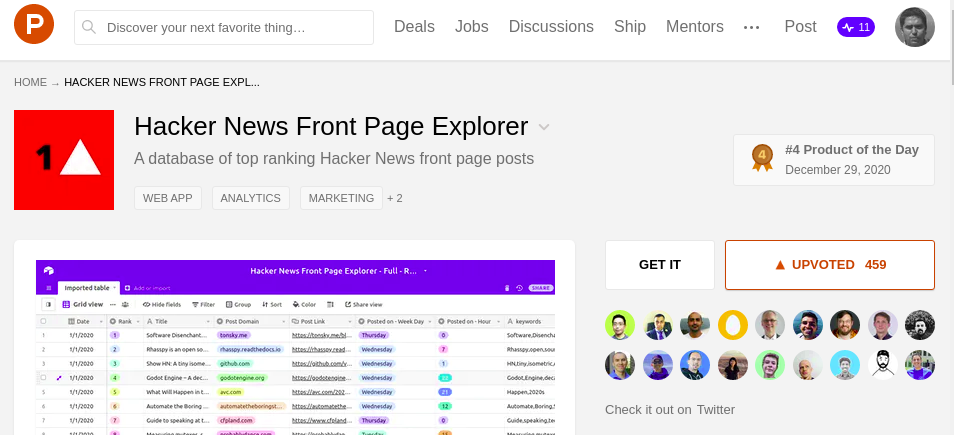Expand the three-dot more menu in navigation

[752, 27]
